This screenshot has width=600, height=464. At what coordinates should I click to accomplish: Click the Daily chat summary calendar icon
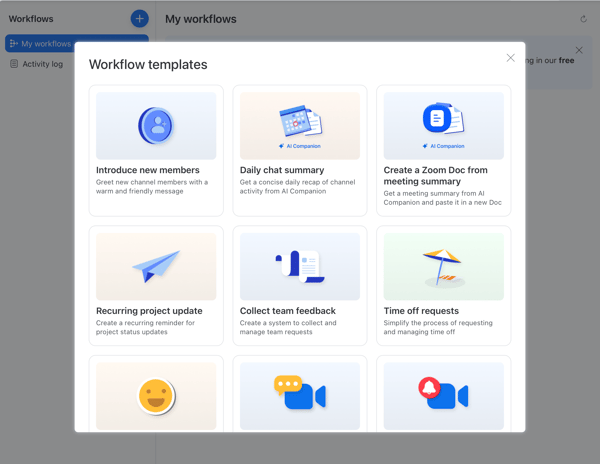[x=300, y=122]
